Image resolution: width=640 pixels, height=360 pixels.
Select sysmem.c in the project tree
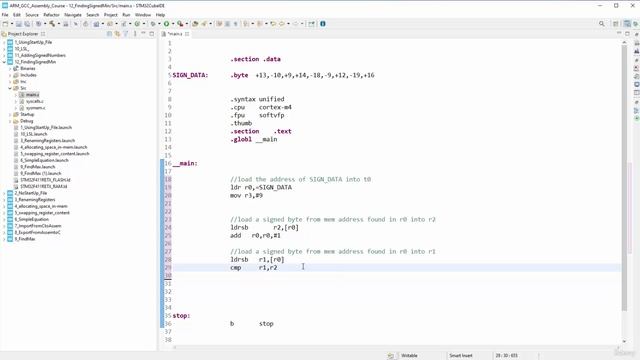(35, 108)
